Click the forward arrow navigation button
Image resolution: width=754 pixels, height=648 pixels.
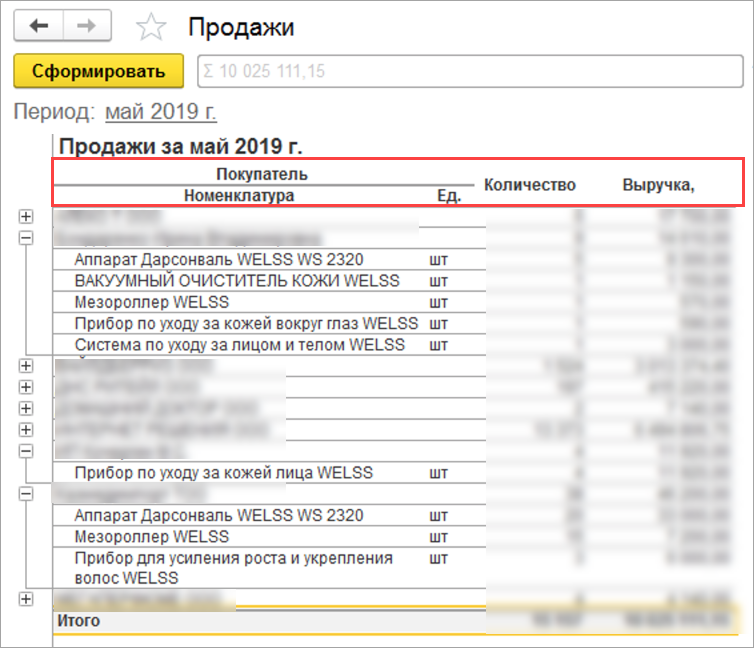pyautogui.click(x=87, y=27)
